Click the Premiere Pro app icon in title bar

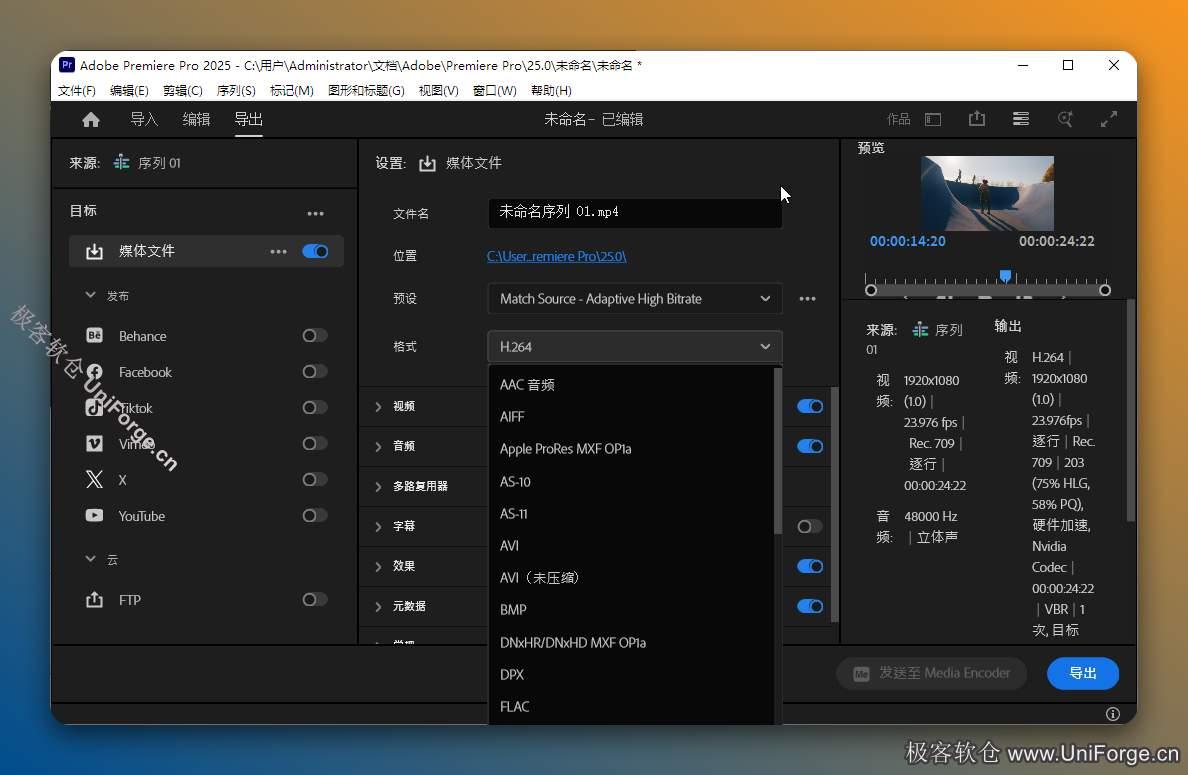[67, 65]
